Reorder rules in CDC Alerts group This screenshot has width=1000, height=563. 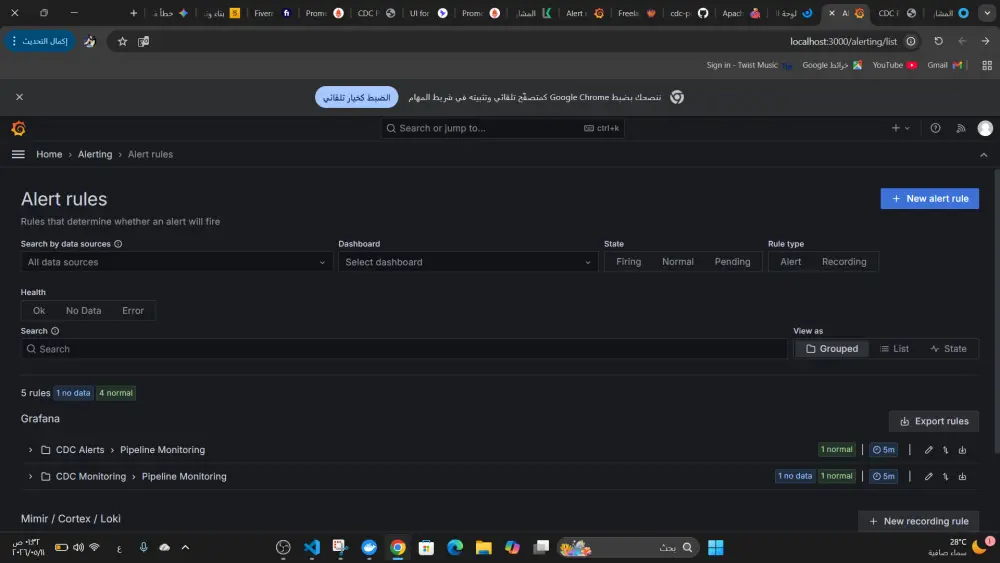click(945, 450)
